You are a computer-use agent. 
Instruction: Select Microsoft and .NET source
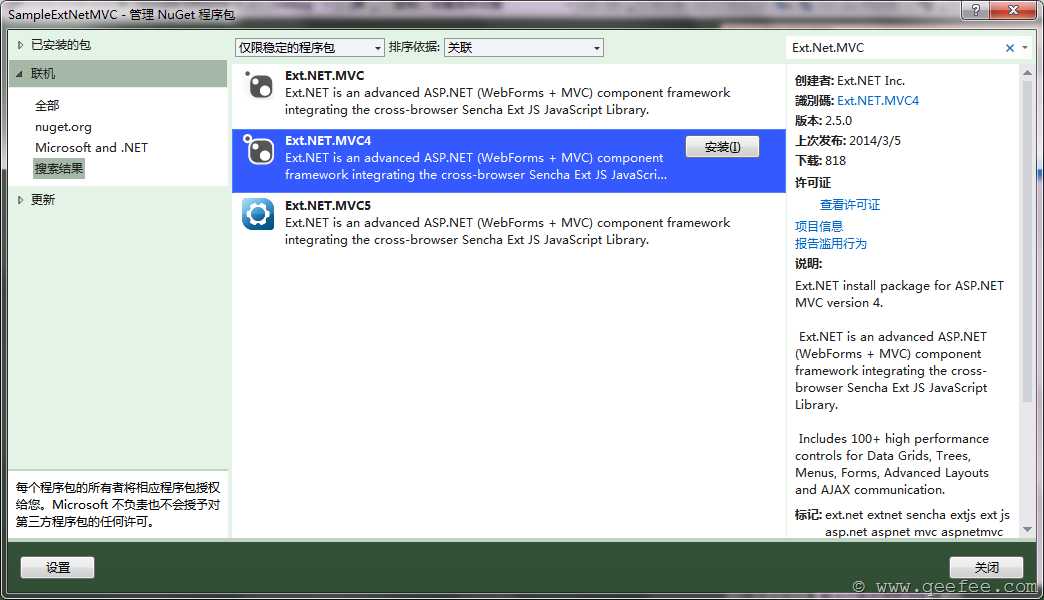pos(91,147)
